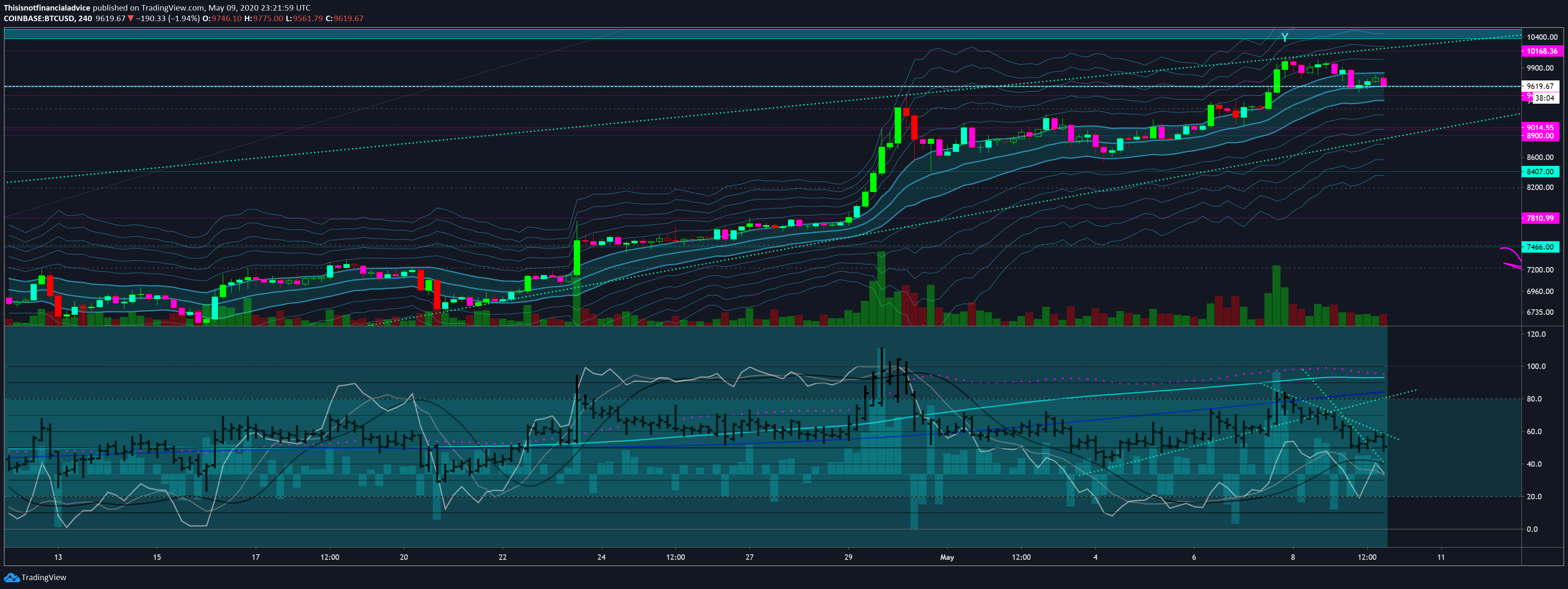Click the date label 15 on time axis
1568x589 pixels.
click(x=157, y=557)
